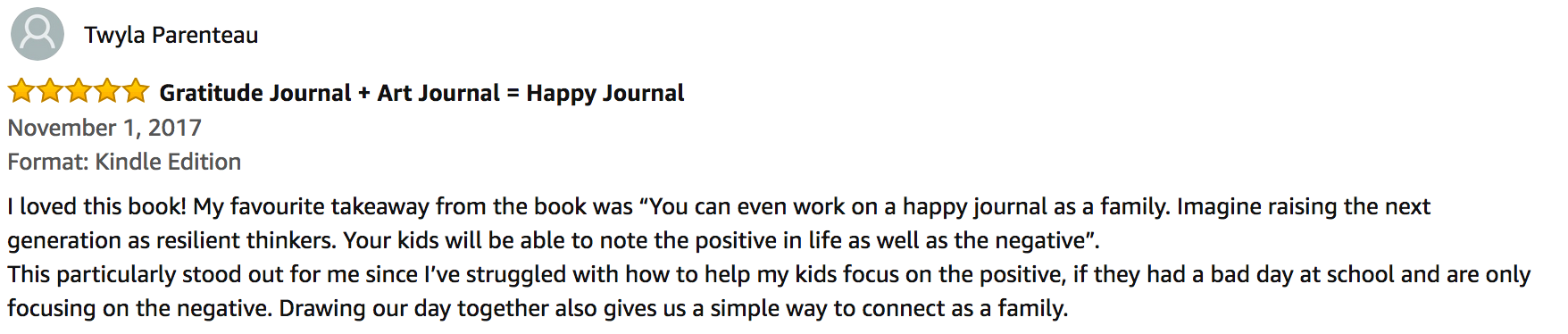Screen dimensions: 1568x334
Task: Click the review date November 1, 2017
Action: (104, 128)
